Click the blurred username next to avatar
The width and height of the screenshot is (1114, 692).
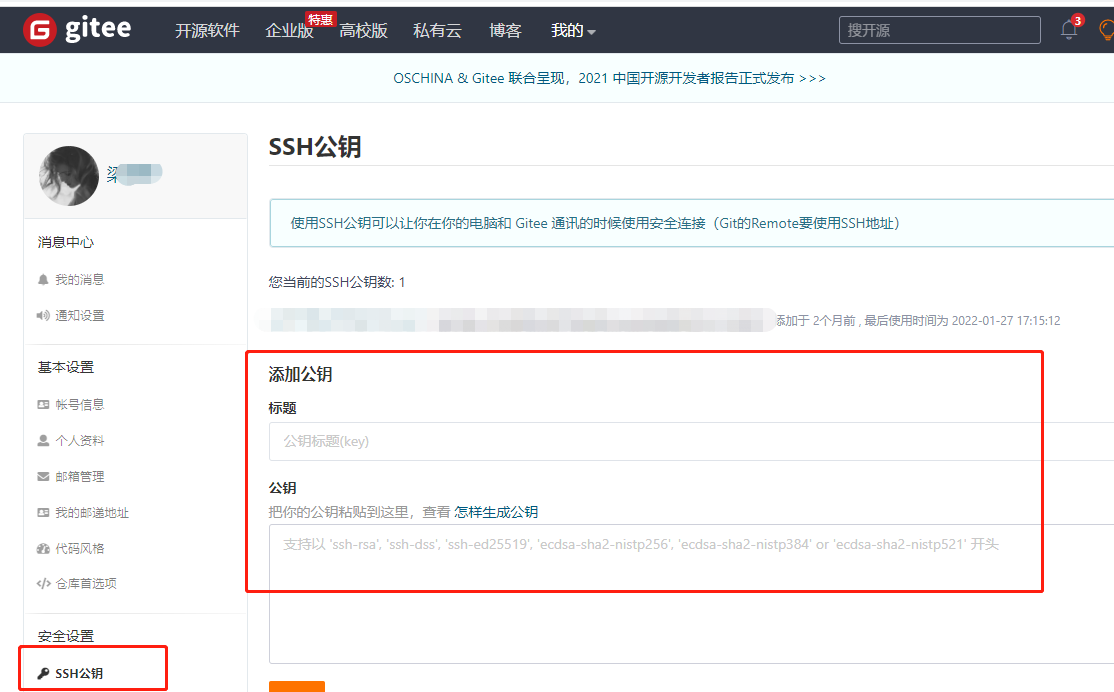[134, 174]
